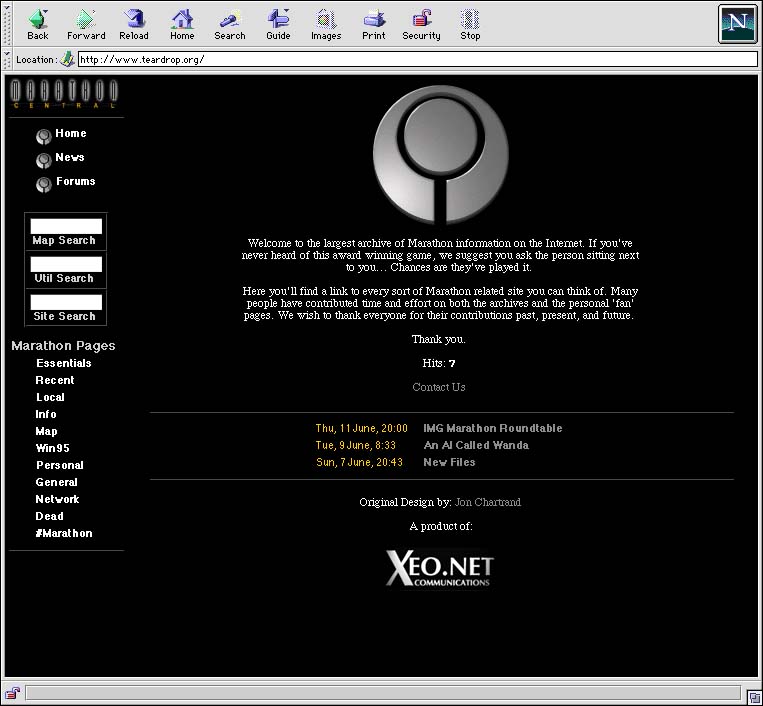Open the Essentials page link

click(x=63, y=363)
